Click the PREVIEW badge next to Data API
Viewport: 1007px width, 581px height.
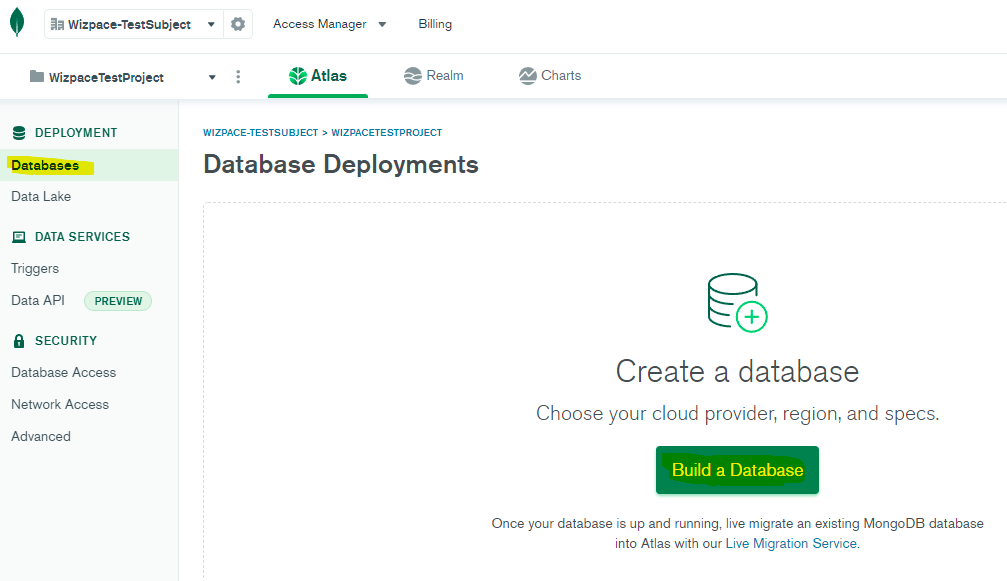tap(117, 300)
